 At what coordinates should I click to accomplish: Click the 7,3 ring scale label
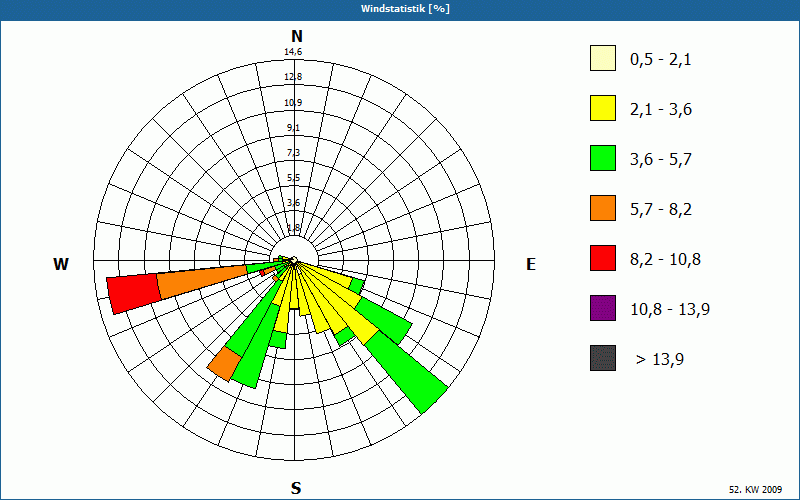[293, 153]
